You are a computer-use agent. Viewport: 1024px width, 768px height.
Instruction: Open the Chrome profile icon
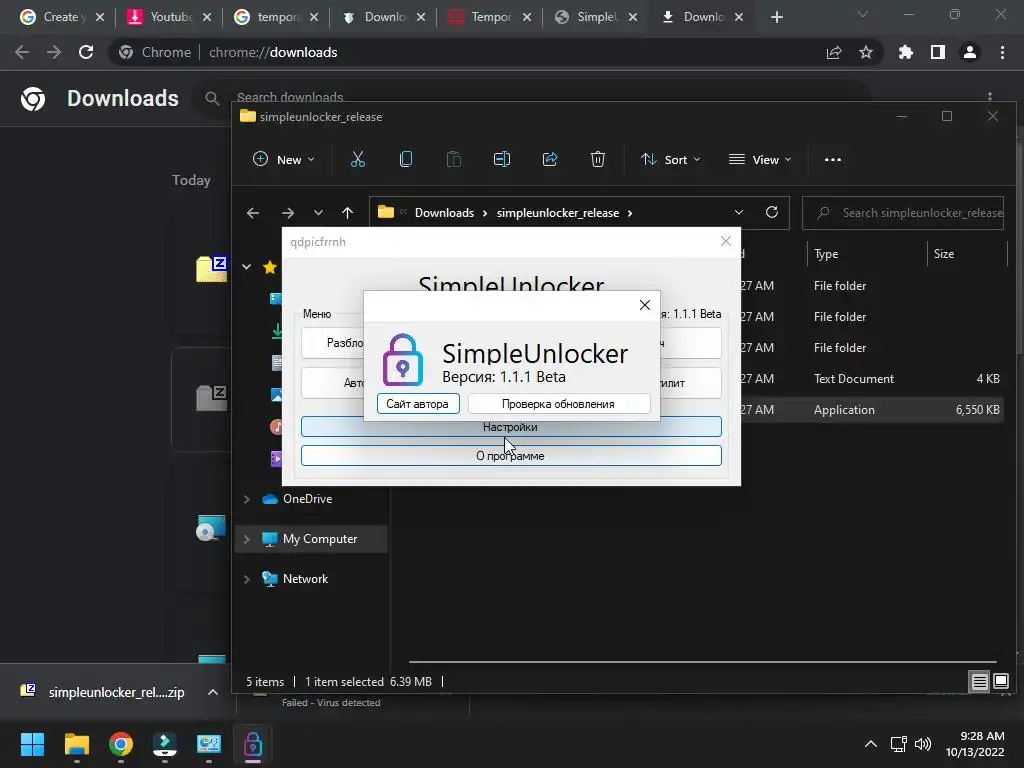tap(970, 52)
